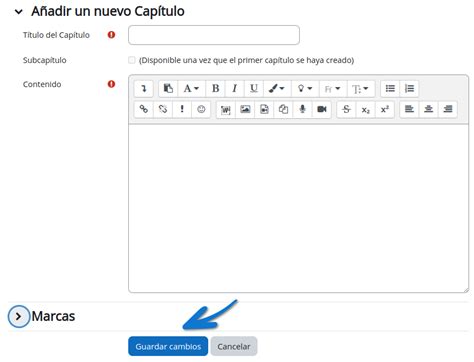The image size is (474, 362).
Task: Toggle the editor toolbar expand arrow
Action: tap(144, 89)
